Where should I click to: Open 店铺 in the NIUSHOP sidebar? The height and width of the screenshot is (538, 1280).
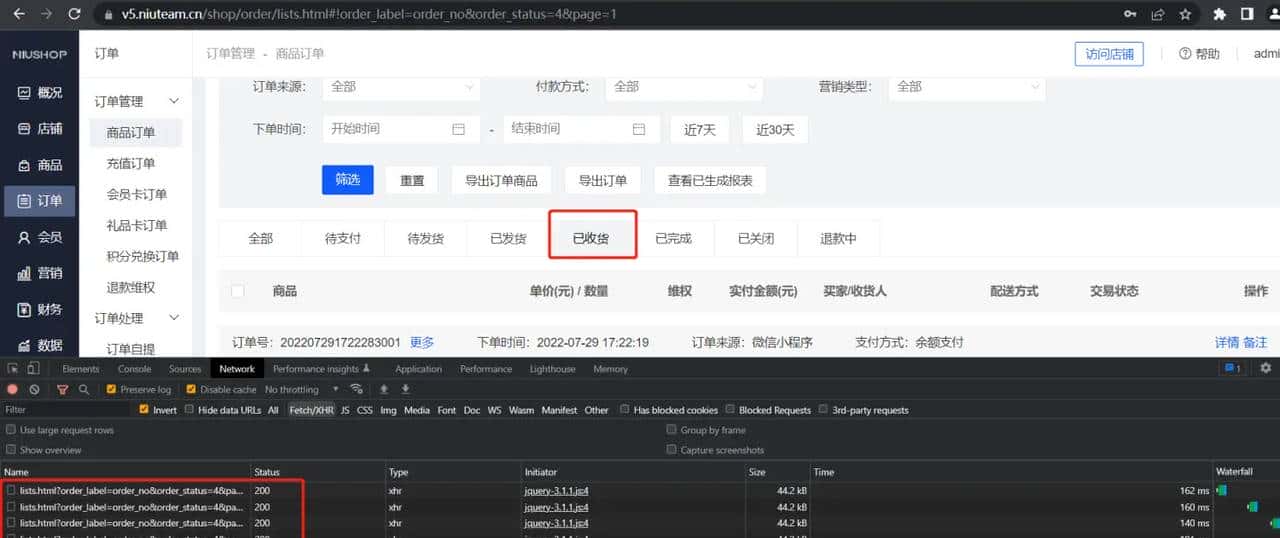39,129
